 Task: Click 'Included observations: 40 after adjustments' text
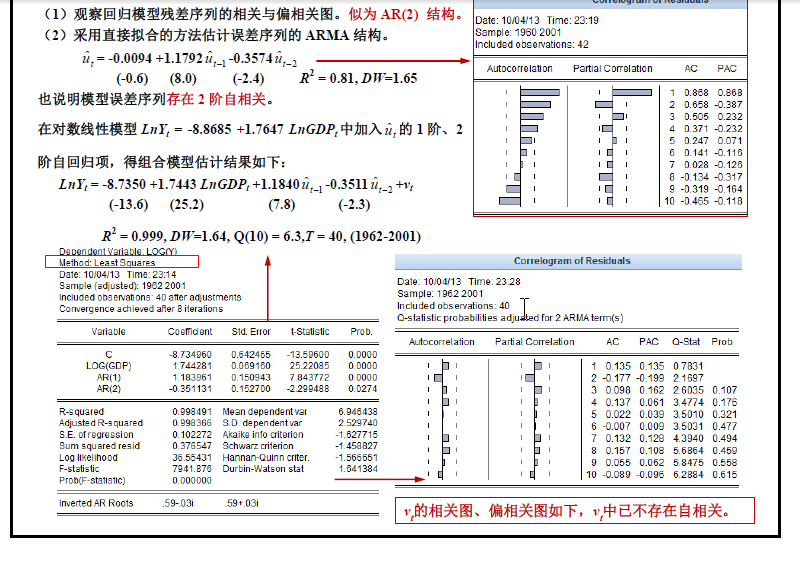[150, 297]
